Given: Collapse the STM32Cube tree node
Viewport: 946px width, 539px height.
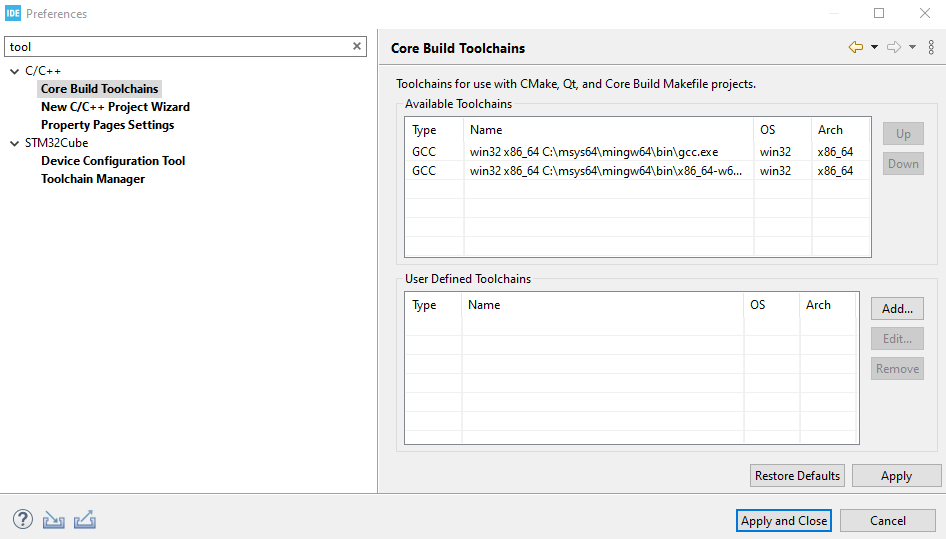Looking at the screenshot, I should tap(14, 143).
